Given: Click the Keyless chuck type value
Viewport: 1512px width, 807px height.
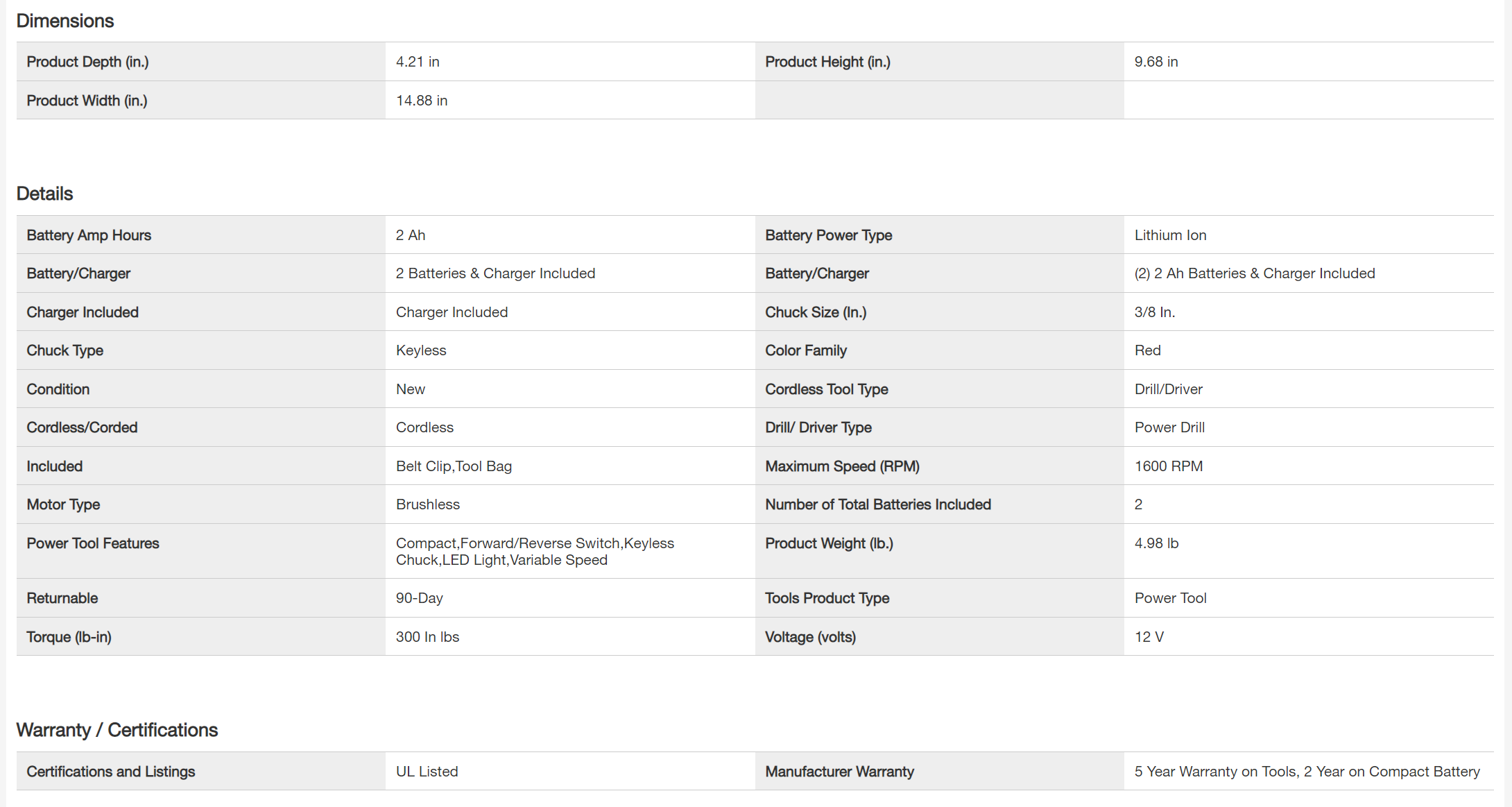Looking at the screenshot, I should pos(421,350).
